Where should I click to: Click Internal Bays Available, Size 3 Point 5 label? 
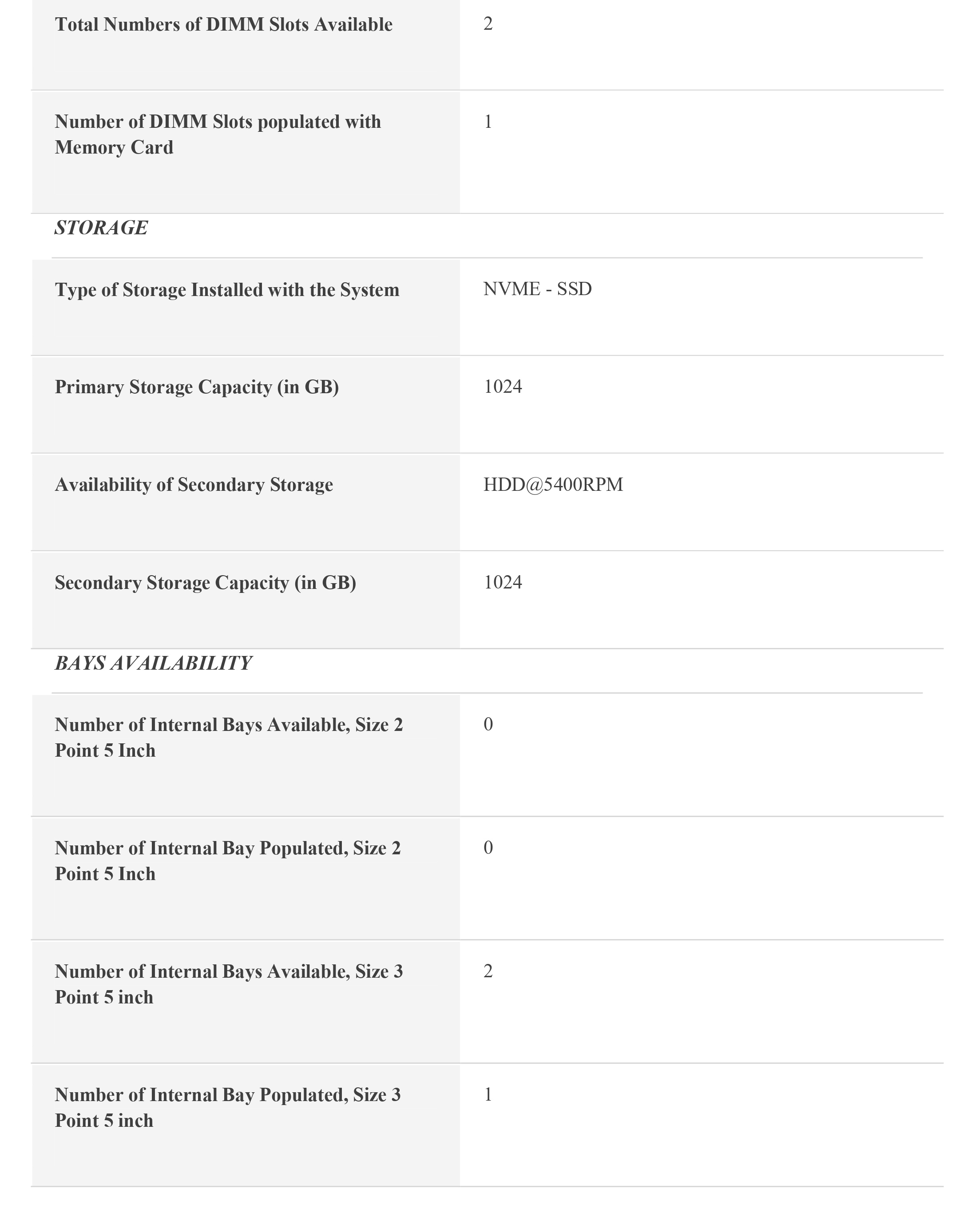(x=229, y=984)
